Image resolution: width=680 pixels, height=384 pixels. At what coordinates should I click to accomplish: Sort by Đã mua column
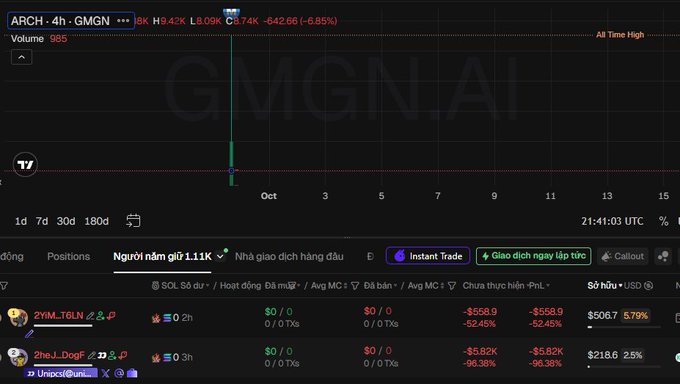click(x=282, y=286)
